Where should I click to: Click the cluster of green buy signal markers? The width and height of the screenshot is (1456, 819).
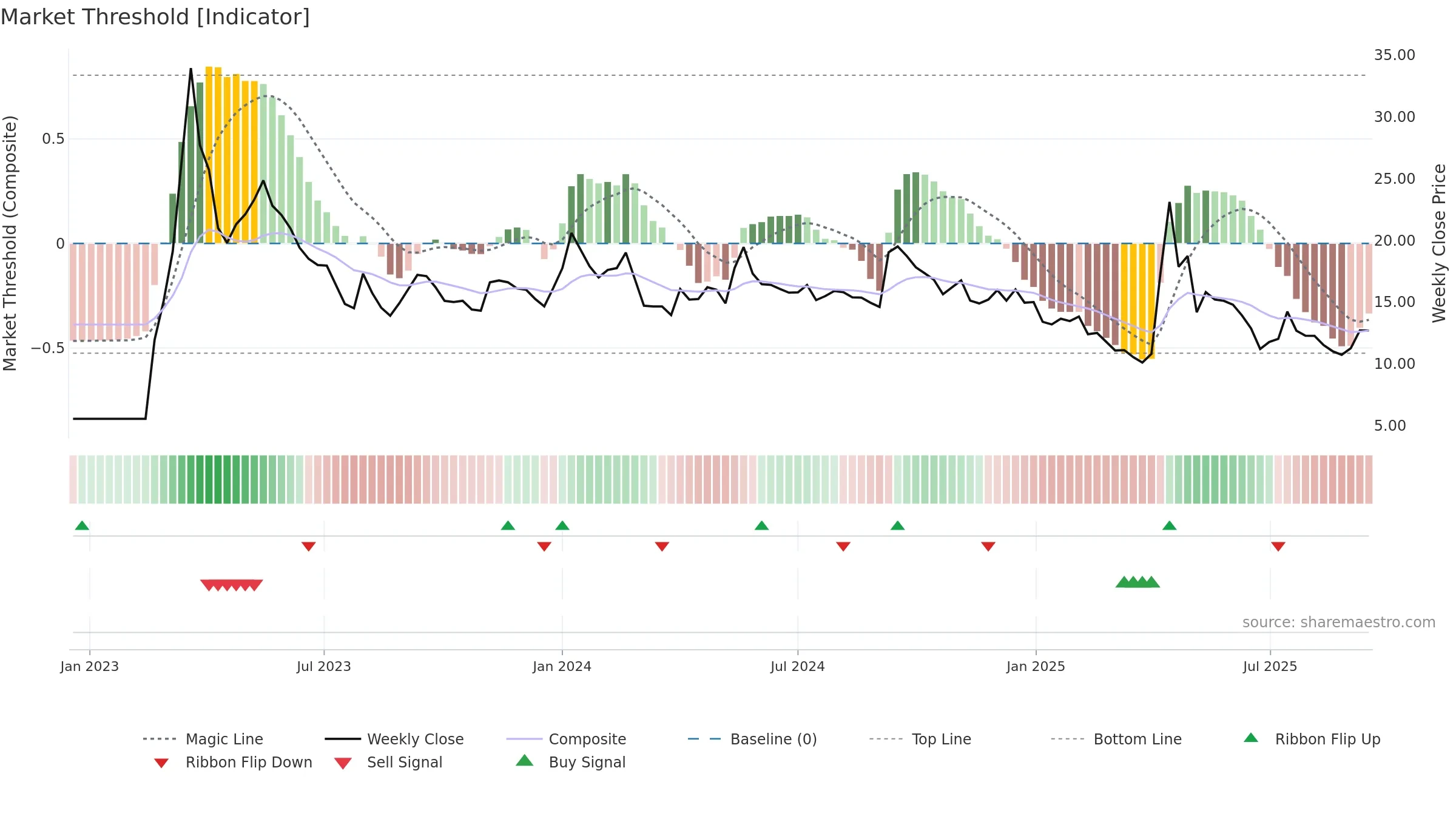(x=1137, y=582)
